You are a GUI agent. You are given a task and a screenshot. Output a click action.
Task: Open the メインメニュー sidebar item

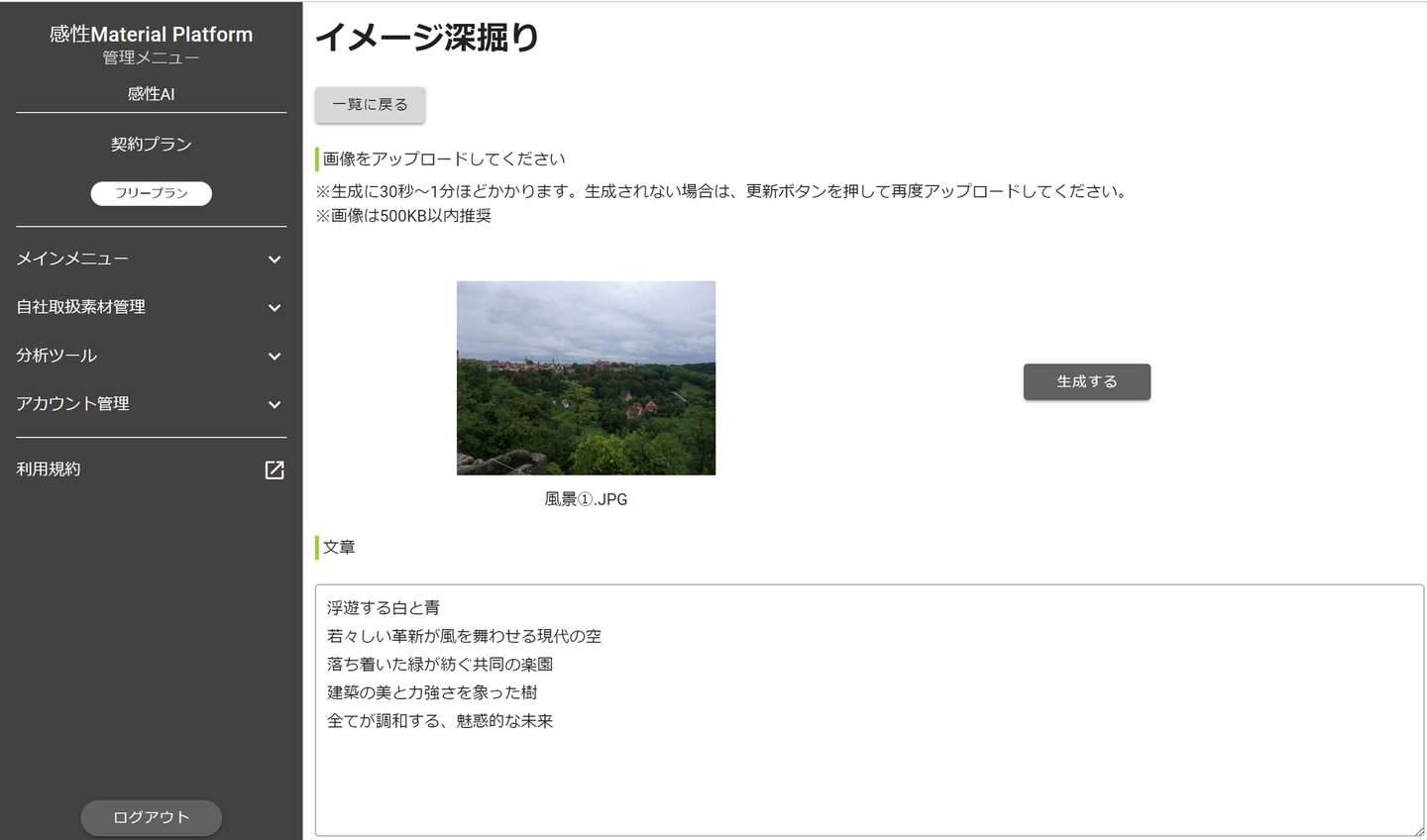click(72, 259)
